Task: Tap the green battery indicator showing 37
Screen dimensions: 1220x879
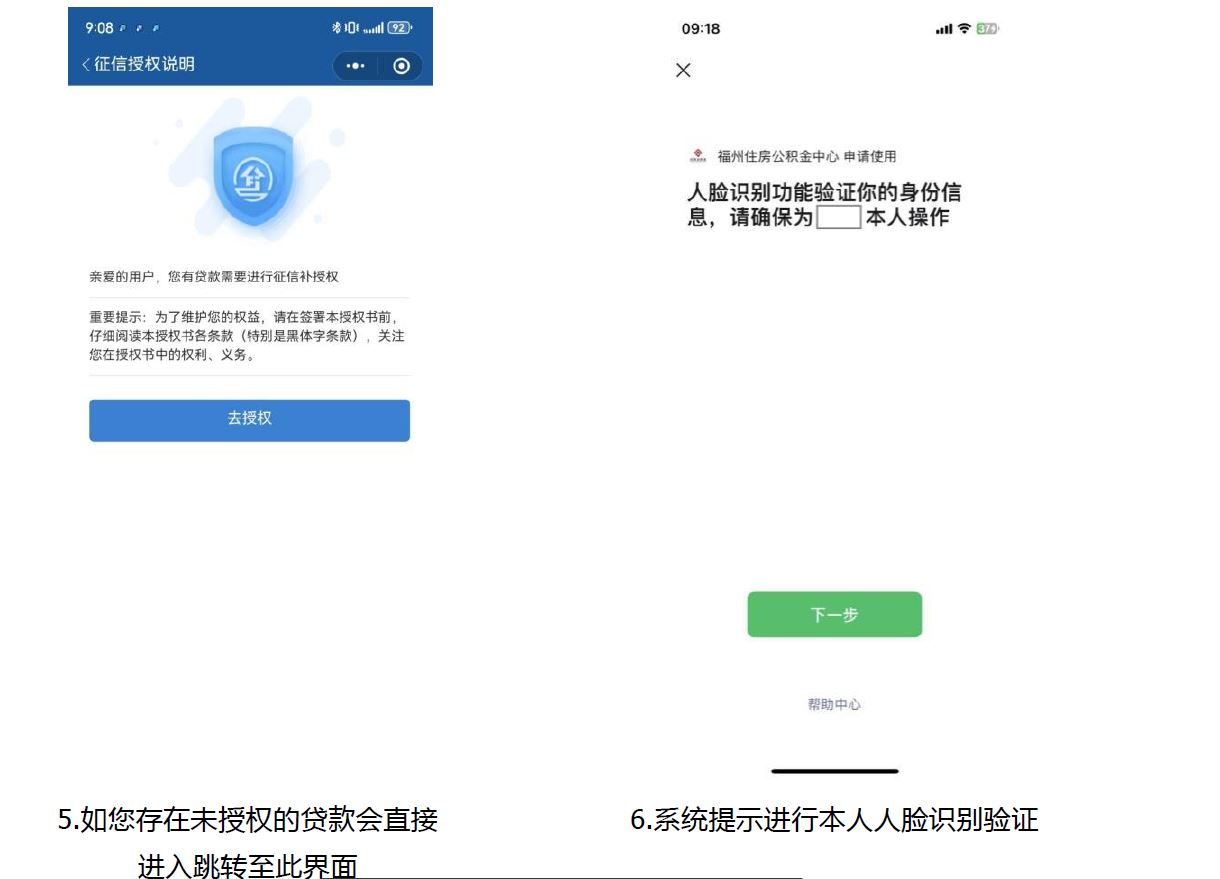Action: click(x=987, y=29)
